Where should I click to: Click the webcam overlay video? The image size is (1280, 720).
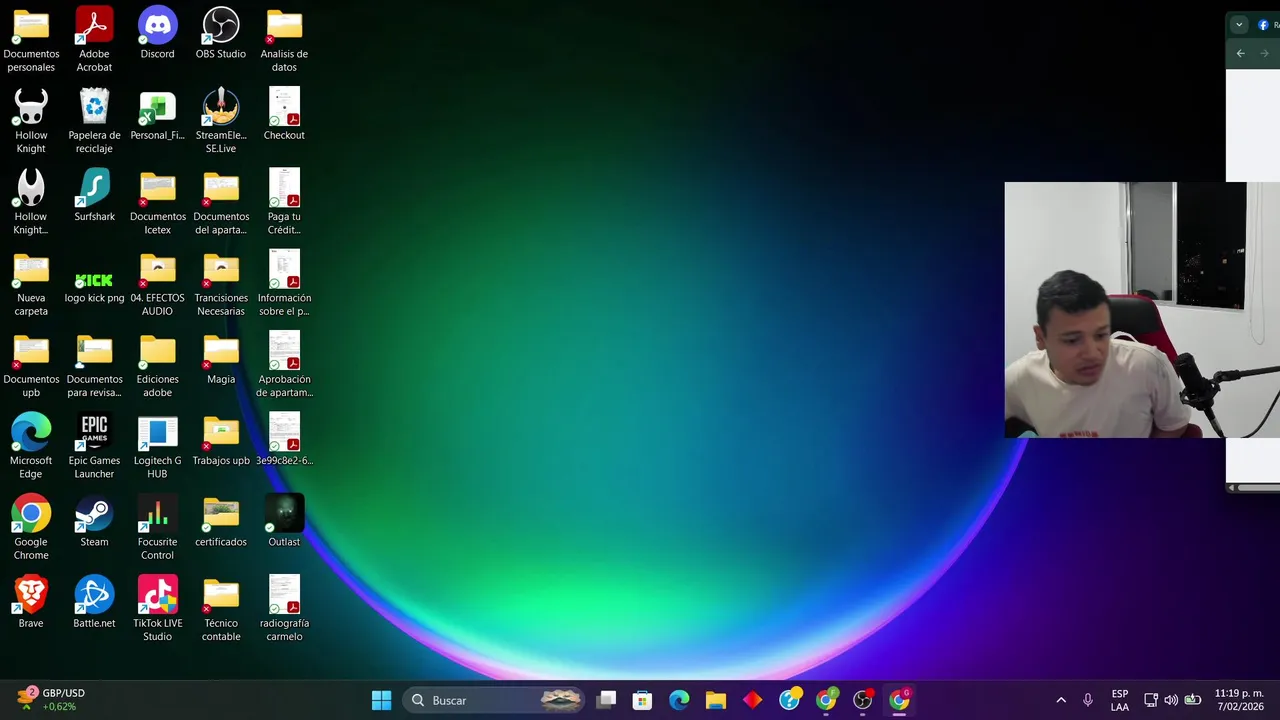1142,310
